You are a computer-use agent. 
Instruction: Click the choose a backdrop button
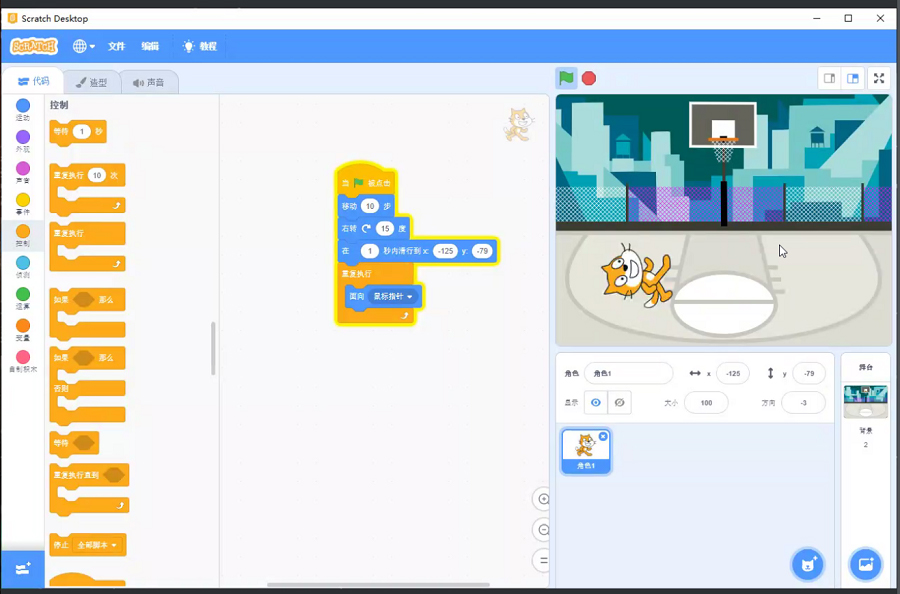coord(865,564)
